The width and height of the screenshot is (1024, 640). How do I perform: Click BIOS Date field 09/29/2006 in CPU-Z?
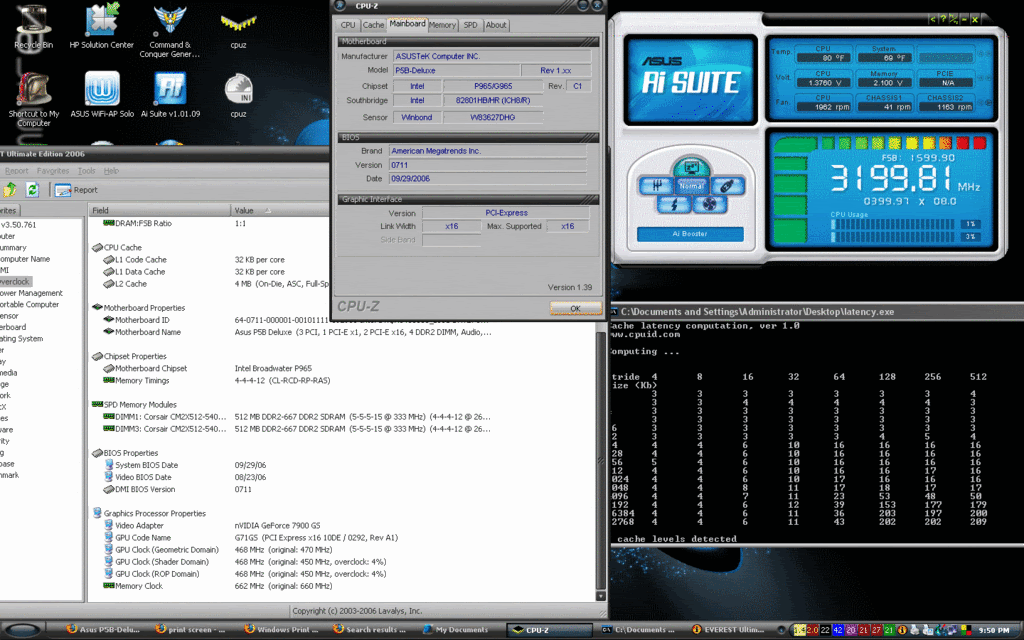488,178
